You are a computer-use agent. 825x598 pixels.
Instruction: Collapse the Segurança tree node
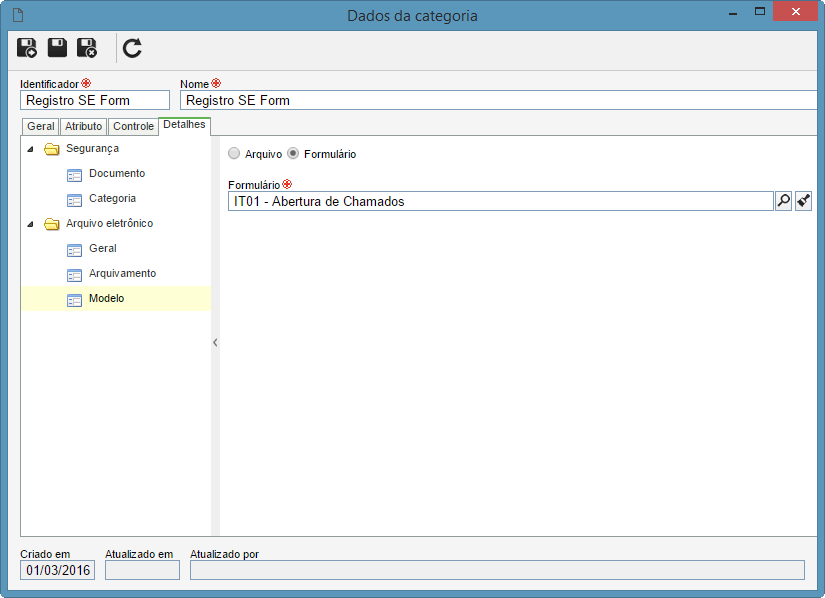[x=31, y=149]
